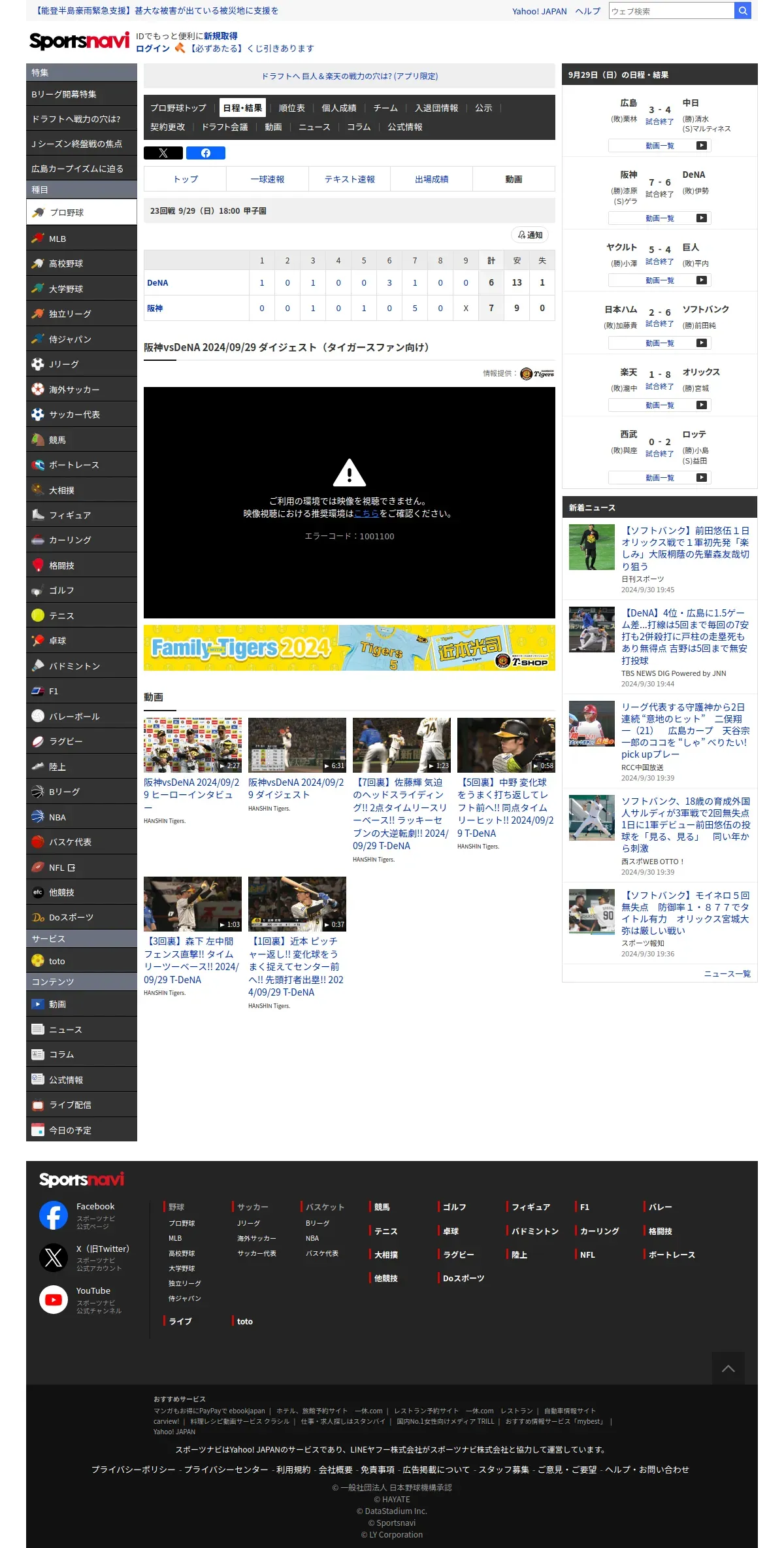Play 佐藤輝 7回裏 video thumbnail
Viewport: 784px width, 1548px height.
[402, 745]
